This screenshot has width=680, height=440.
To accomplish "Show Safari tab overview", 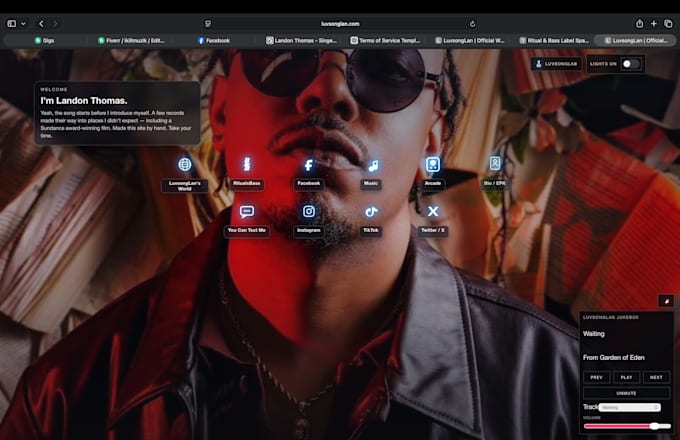I will pyautogui.click(x=668, y=24).
